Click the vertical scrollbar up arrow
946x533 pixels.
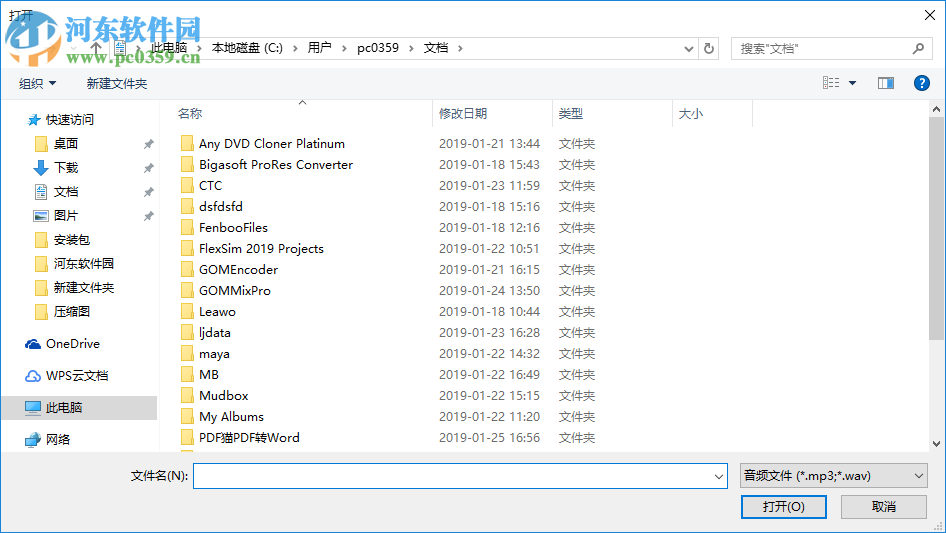[936, 109]
